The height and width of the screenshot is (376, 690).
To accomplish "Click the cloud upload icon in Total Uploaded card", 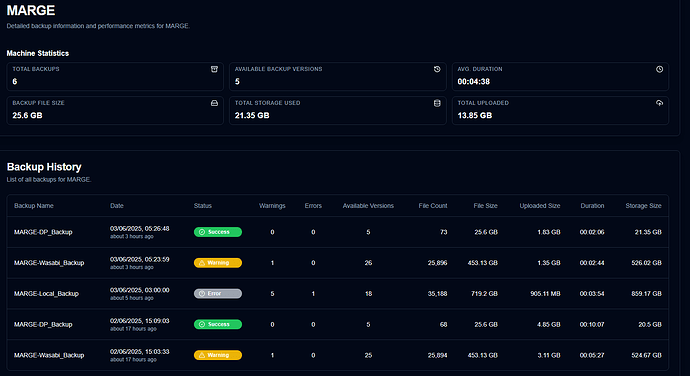I will click(659, 103).
